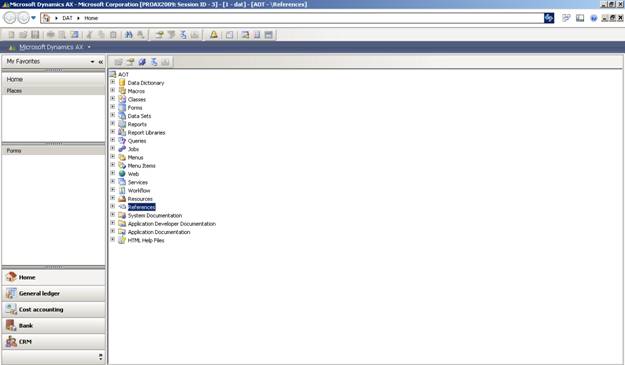Expand the Application Documentation node

pyautogui.click(x=112, y=231)
